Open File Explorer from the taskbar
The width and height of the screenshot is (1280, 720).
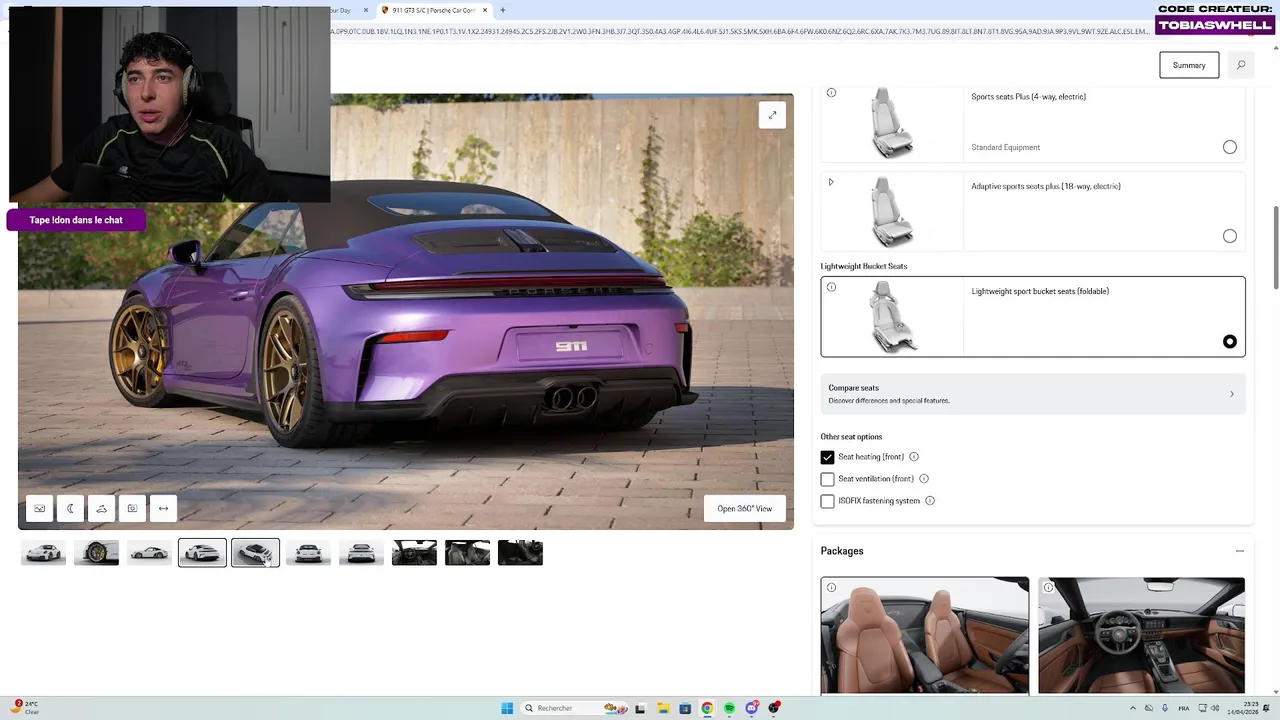pyautogui.click(x=662, y=708)
